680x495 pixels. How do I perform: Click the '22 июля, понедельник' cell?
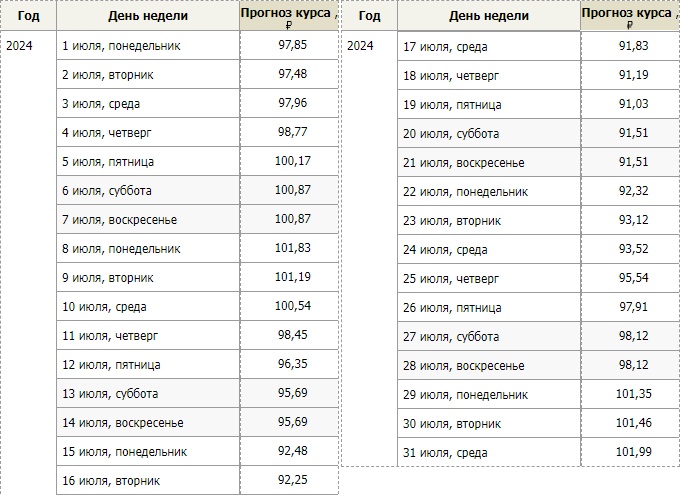465,192
